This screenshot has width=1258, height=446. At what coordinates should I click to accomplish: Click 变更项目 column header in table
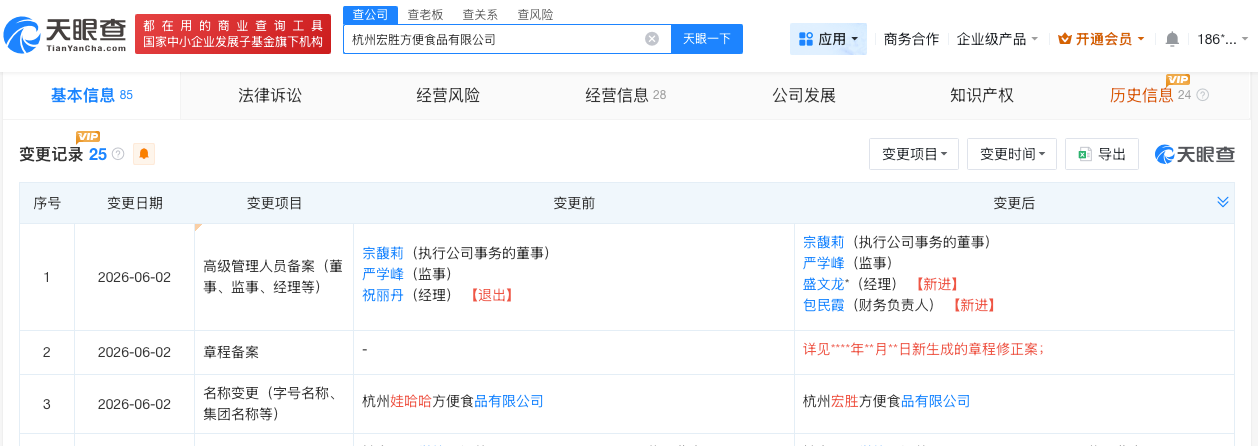[x=275, y=203]
